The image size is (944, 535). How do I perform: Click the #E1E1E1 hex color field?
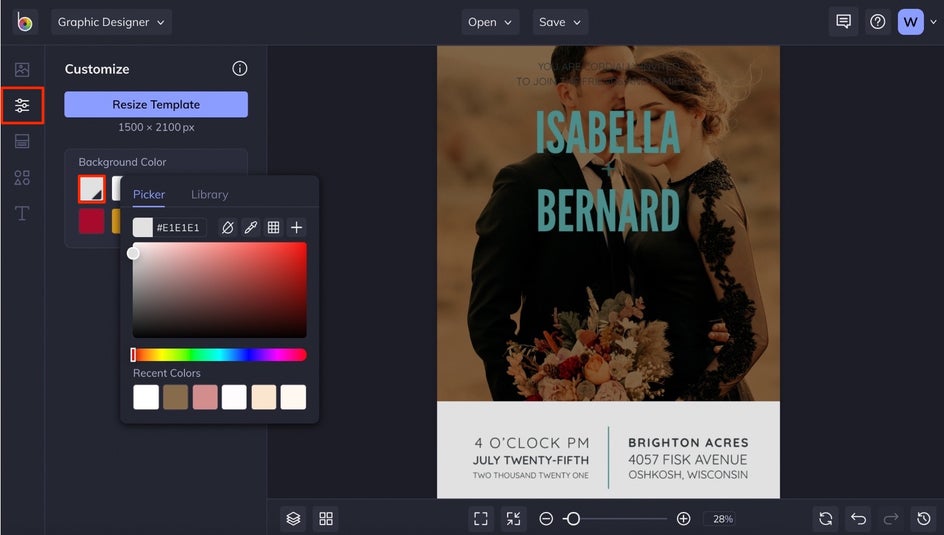pyautogui.click(x=179, y=227)
